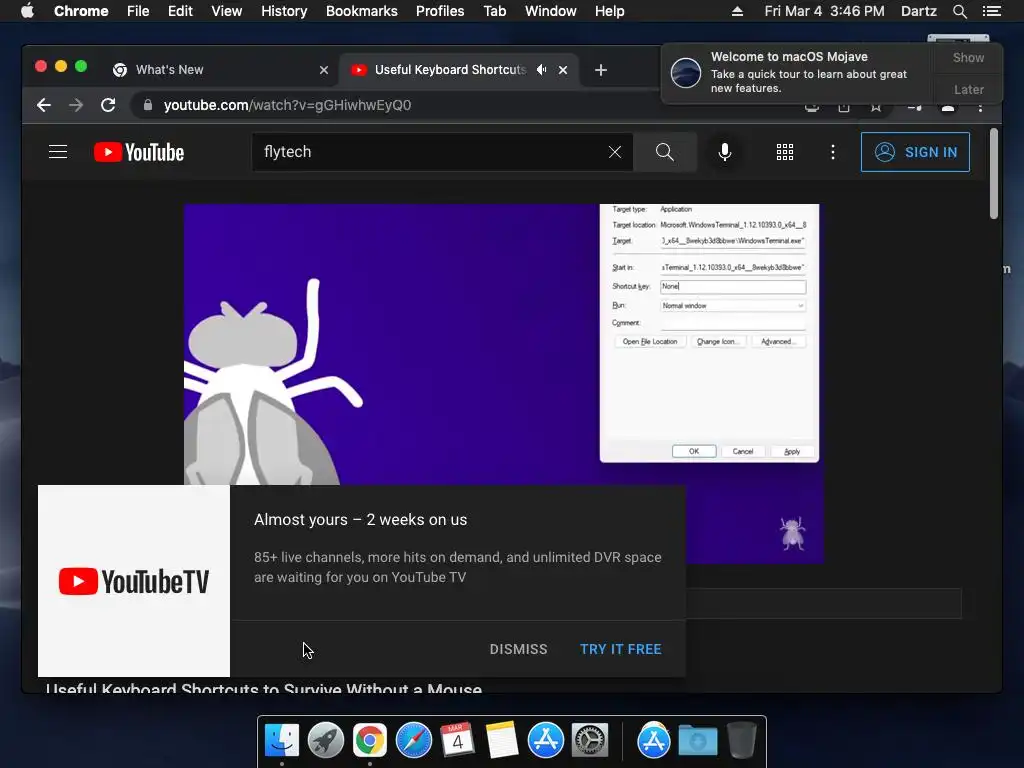Click the Dartz user name in menu bar
Screen dimensions: 1024x768
(918, 11)
